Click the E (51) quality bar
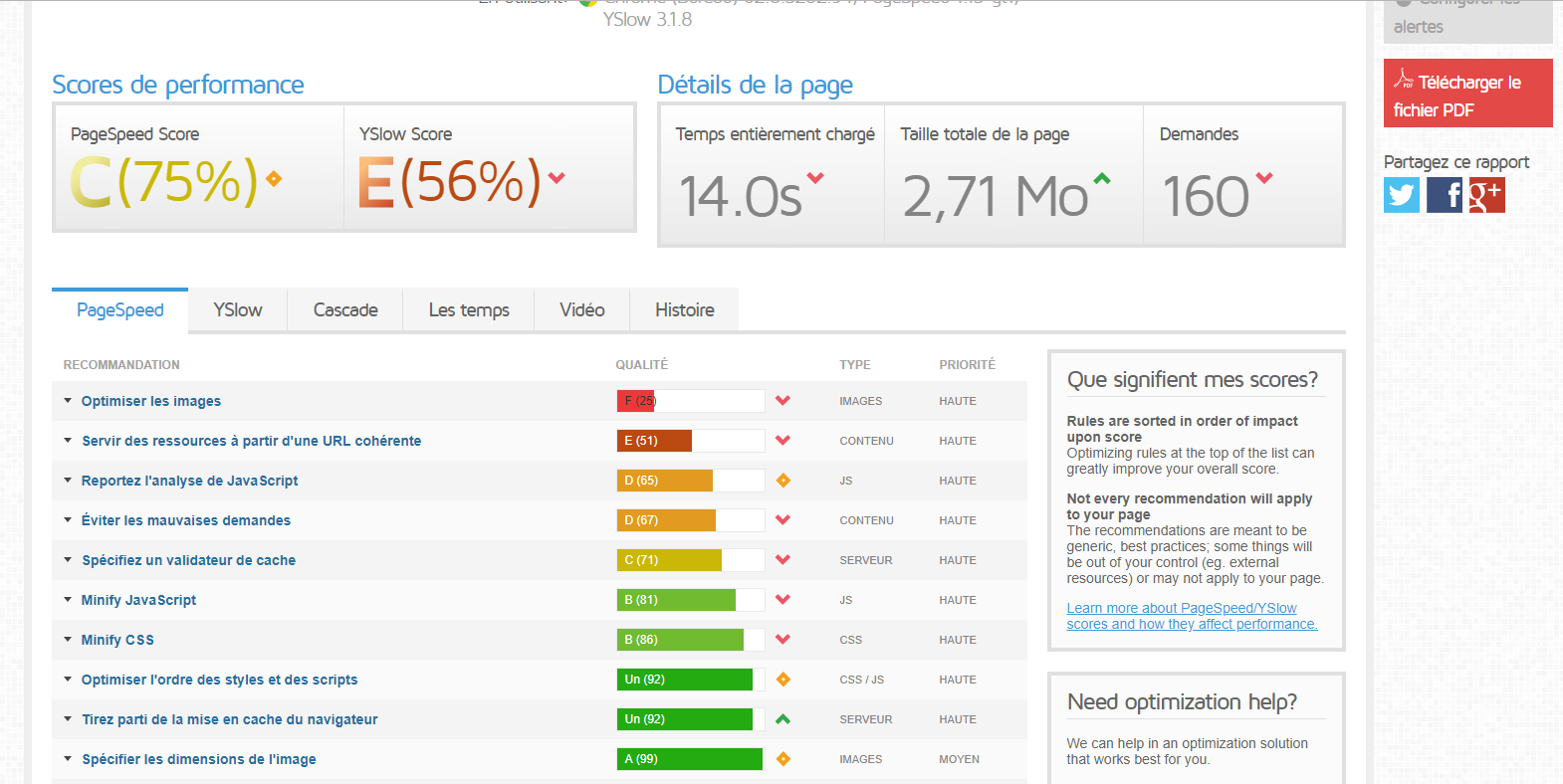Image resolution: width=1563 pixels, height=784 pixels. [x=691, y=441]
